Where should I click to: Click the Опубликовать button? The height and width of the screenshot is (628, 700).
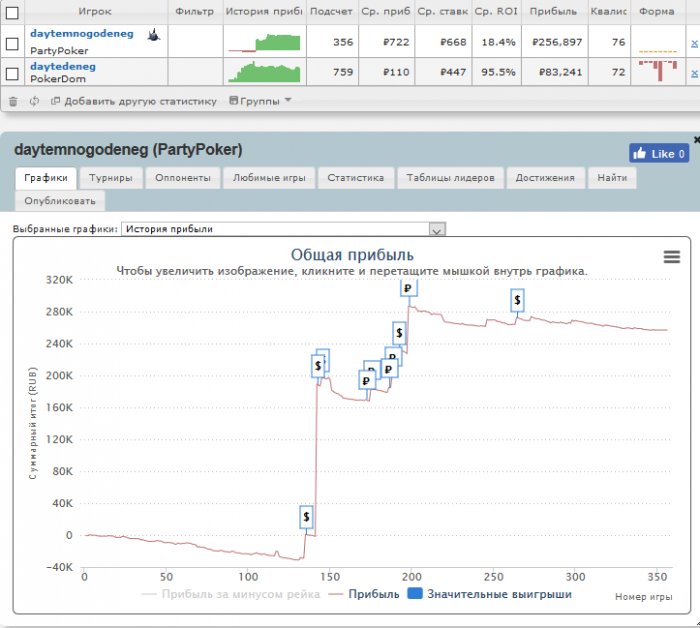click(x=60, y=201)
